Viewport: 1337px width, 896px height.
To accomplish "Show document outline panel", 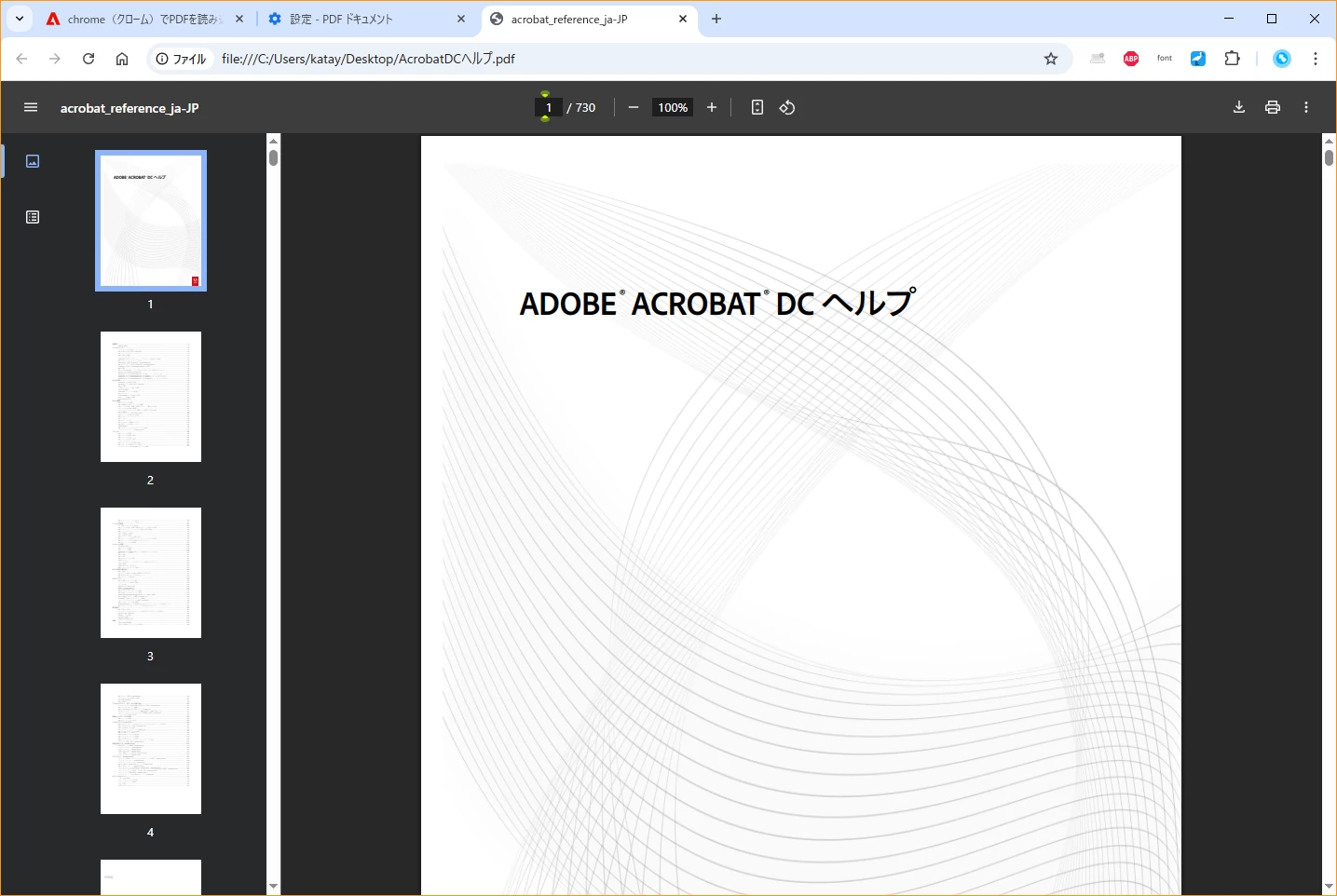I will point(33,217).
